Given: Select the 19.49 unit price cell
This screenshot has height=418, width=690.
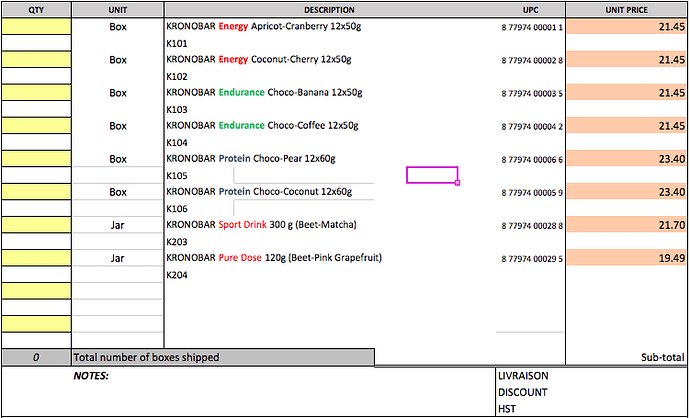Looking at the screenshot, I should point(626,258).
